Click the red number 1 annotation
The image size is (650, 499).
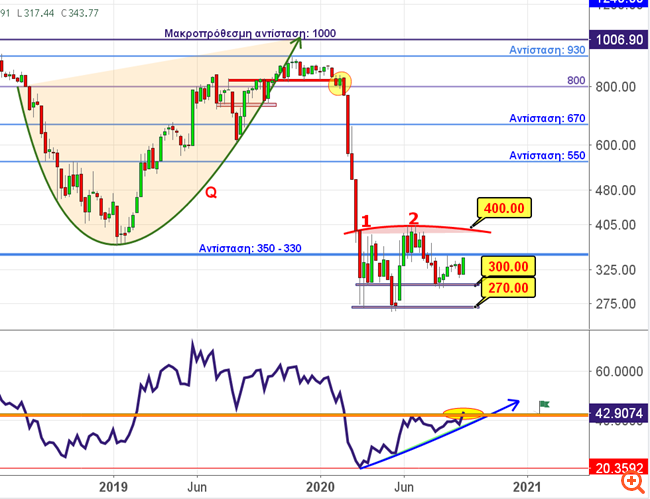point(367,221)
